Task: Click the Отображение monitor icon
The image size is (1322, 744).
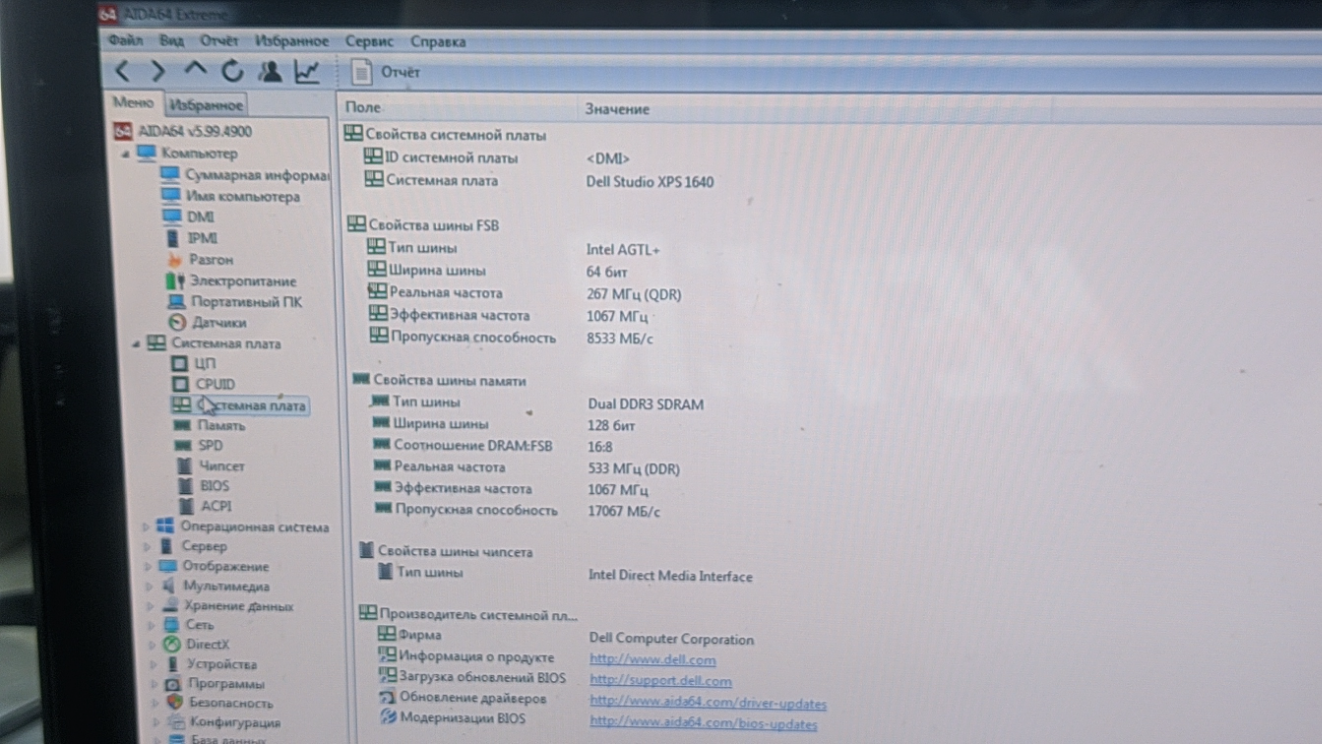Action: point(167,566)
